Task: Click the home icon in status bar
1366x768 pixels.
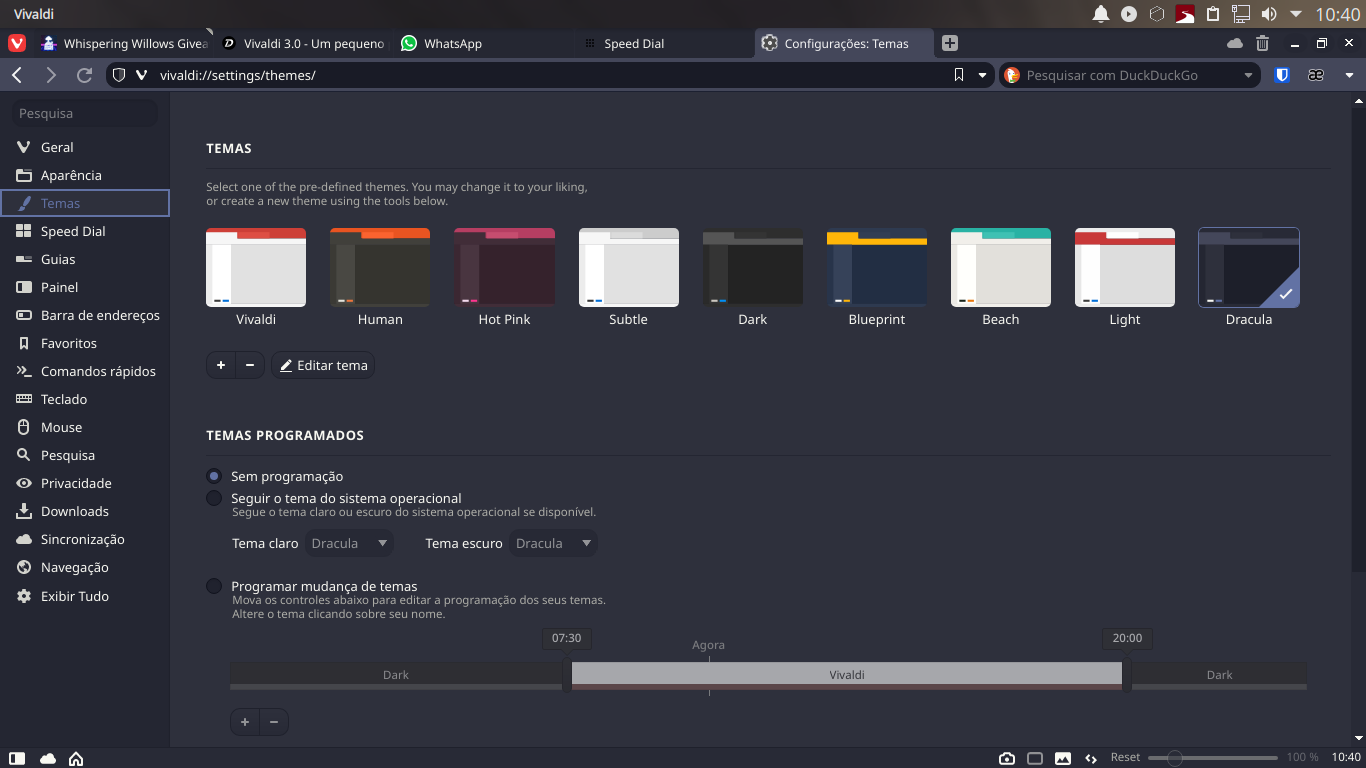Action: tap(75, 758)
